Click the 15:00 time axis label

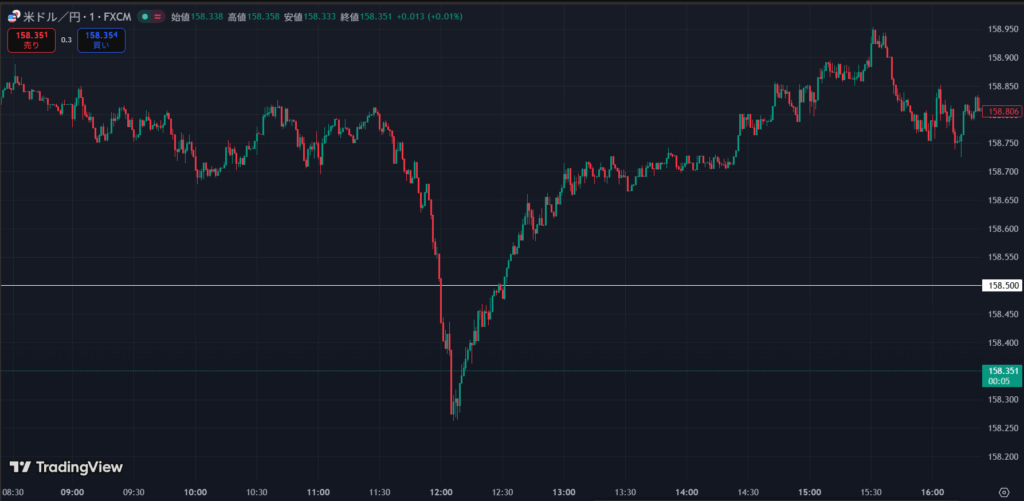pos(810,492)
